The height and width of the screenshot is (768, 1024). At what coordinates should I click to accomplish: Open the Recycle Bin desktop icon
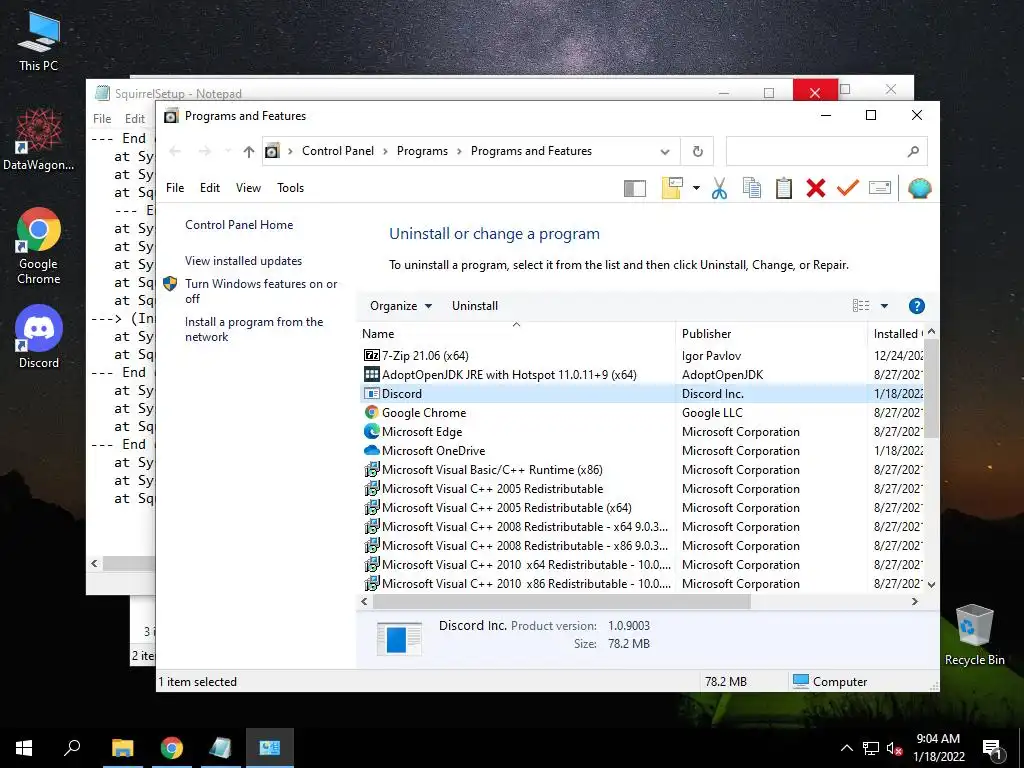(x=974, y=635)
